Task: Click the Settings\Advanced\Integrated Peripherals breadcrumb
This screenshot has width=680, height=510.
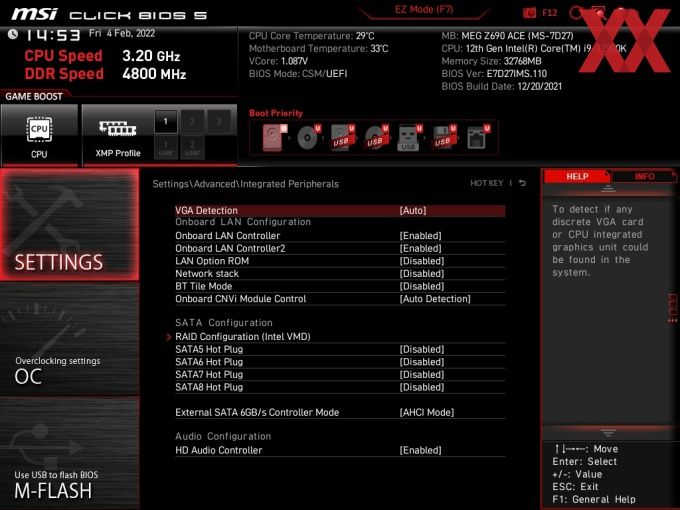Action: [x=245, y=184]
